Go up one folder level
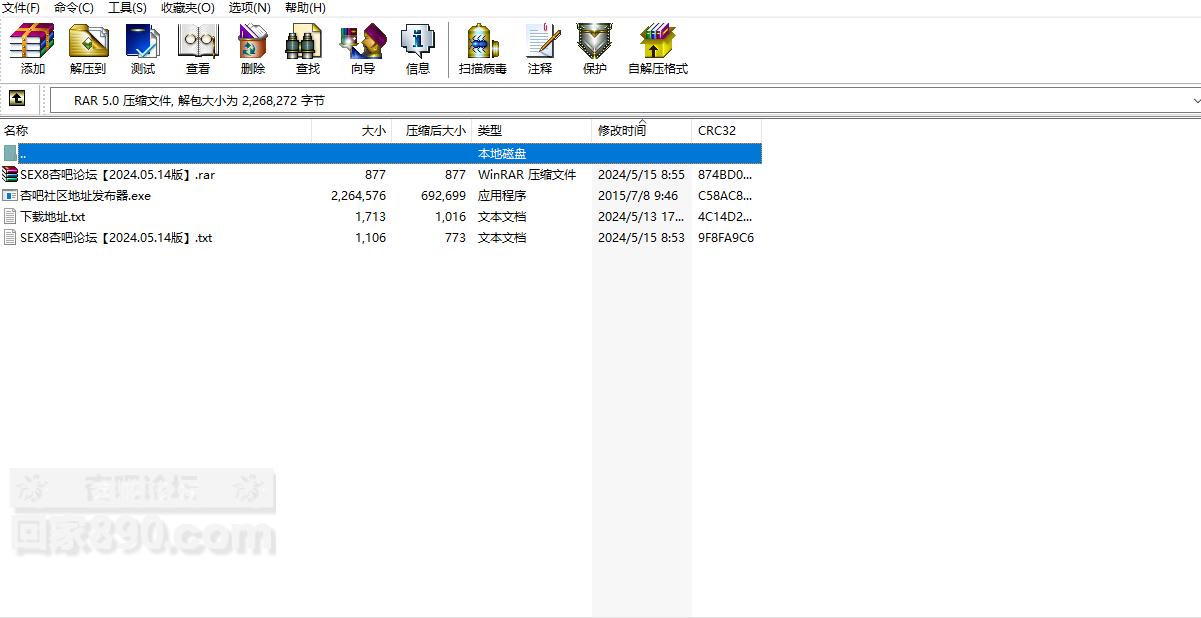 pos(17,99)
